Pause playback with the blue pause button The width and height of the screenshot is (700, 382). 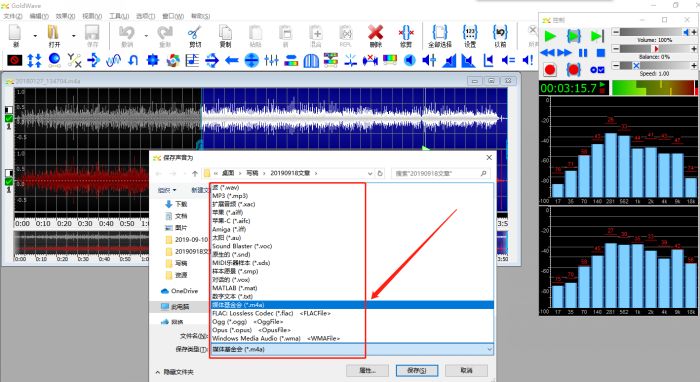[583, 53]
